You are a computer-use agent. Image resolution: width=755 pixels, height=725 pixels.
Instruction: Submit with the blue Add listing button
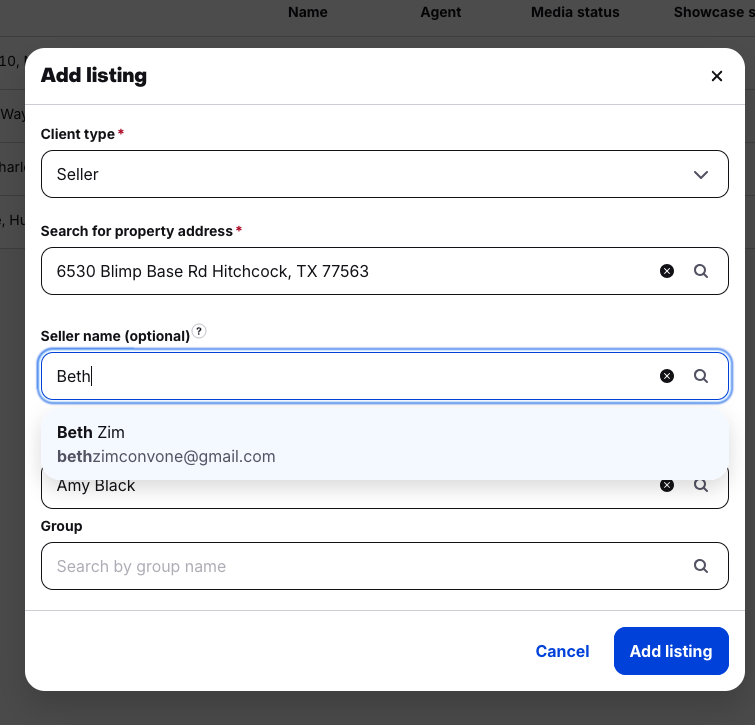pyautogui.click(x=671, y=651)
